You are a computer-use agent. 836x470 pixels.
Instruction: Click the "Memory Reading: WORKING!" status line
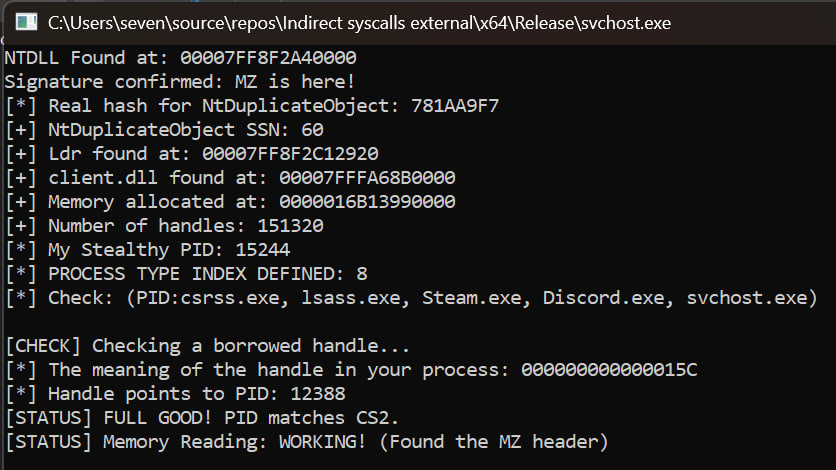coord(306,442)
